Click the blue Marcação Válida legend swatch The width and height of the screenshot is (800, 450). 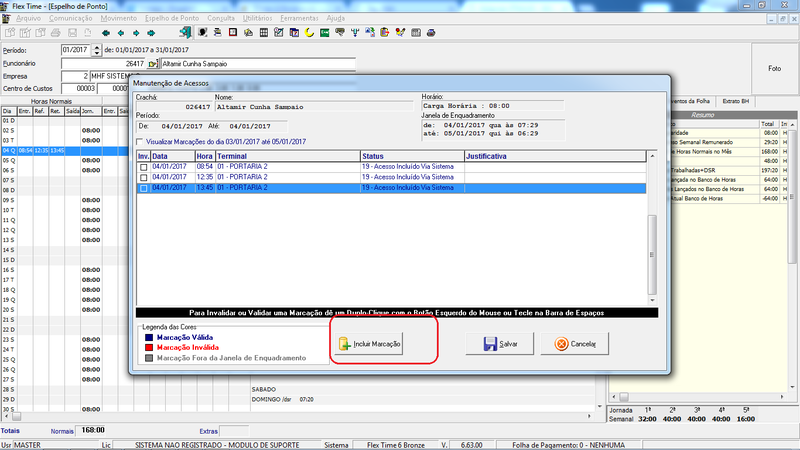149,337
